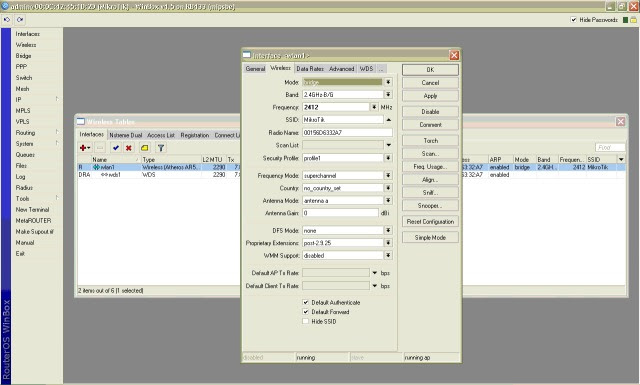Image resolution: width=640 pixels, height=385 pixels.
Task: Open the Frequency dropdown arrow
Action: (374, 107)
